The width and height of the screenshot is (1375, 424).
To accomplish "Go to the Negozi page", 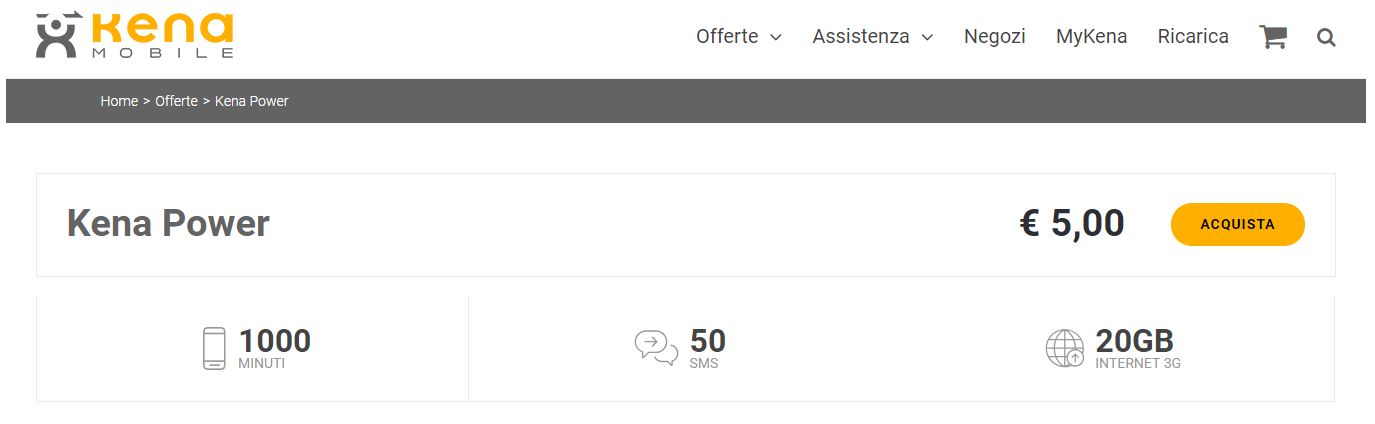I will point(994,37).
